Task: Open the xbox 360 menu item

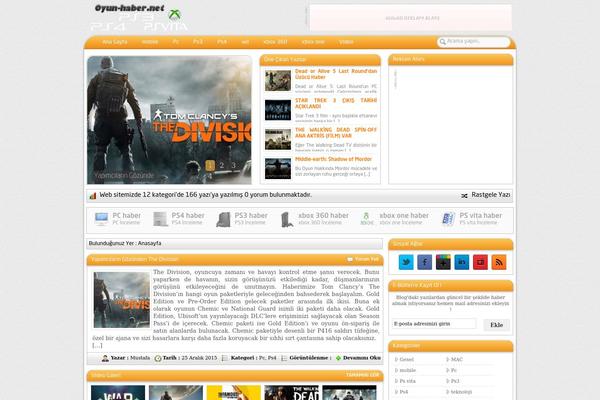Action: [275, 42]
